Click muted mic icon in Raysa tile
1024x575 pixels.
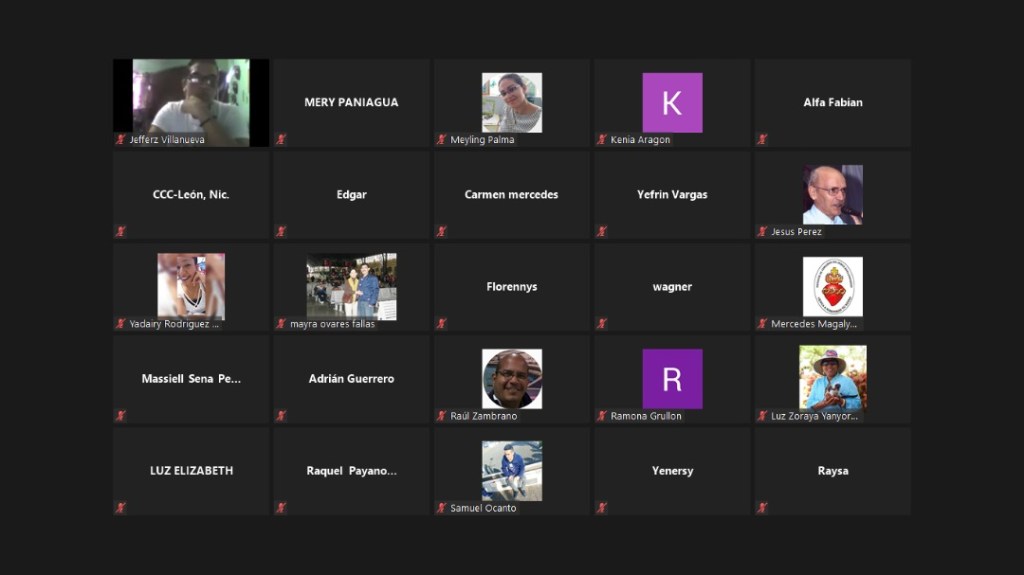pyautogui.click(x=762, y=508)
